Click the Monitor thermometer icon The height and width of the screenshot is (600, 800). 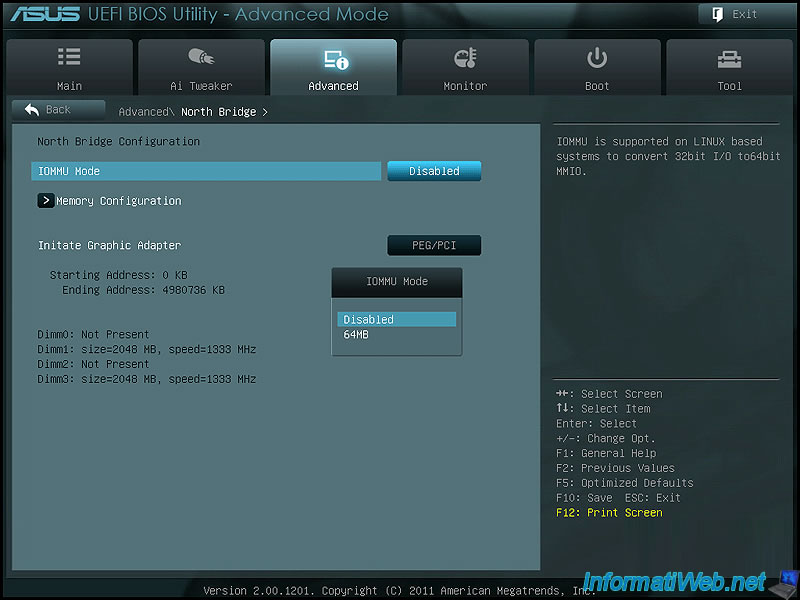(x=465, y=58)
